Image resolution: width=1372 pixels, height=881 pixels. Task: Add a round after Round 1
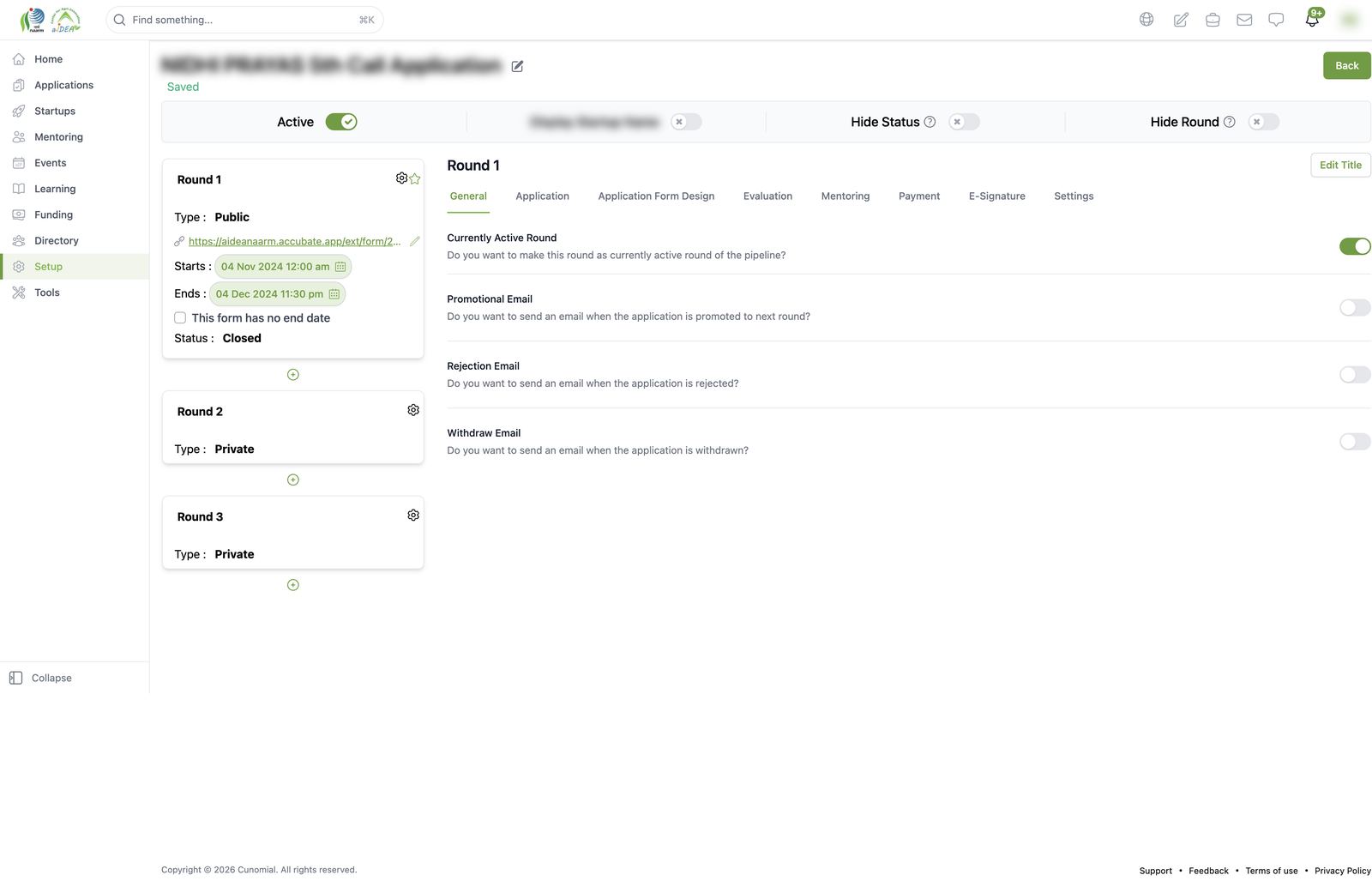(x=293, y=375)
